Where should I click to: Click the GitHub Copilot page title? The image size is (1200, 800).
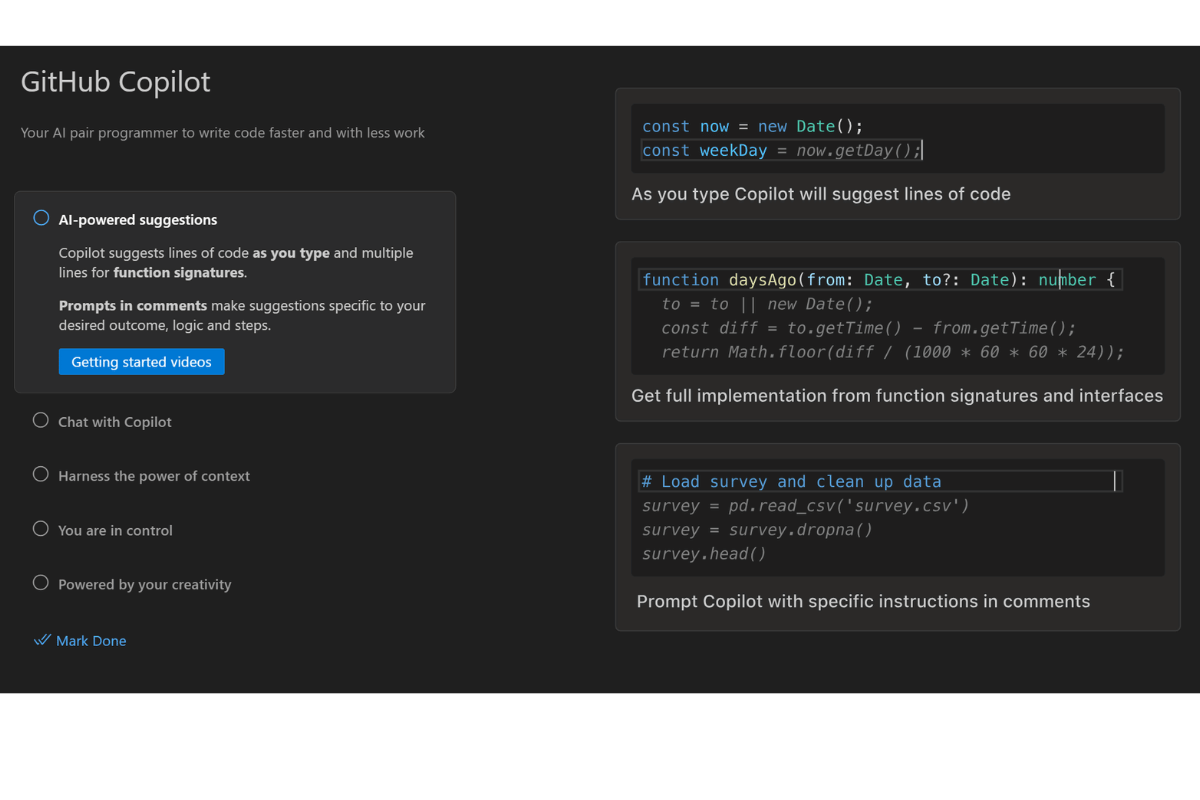(115, 82)
